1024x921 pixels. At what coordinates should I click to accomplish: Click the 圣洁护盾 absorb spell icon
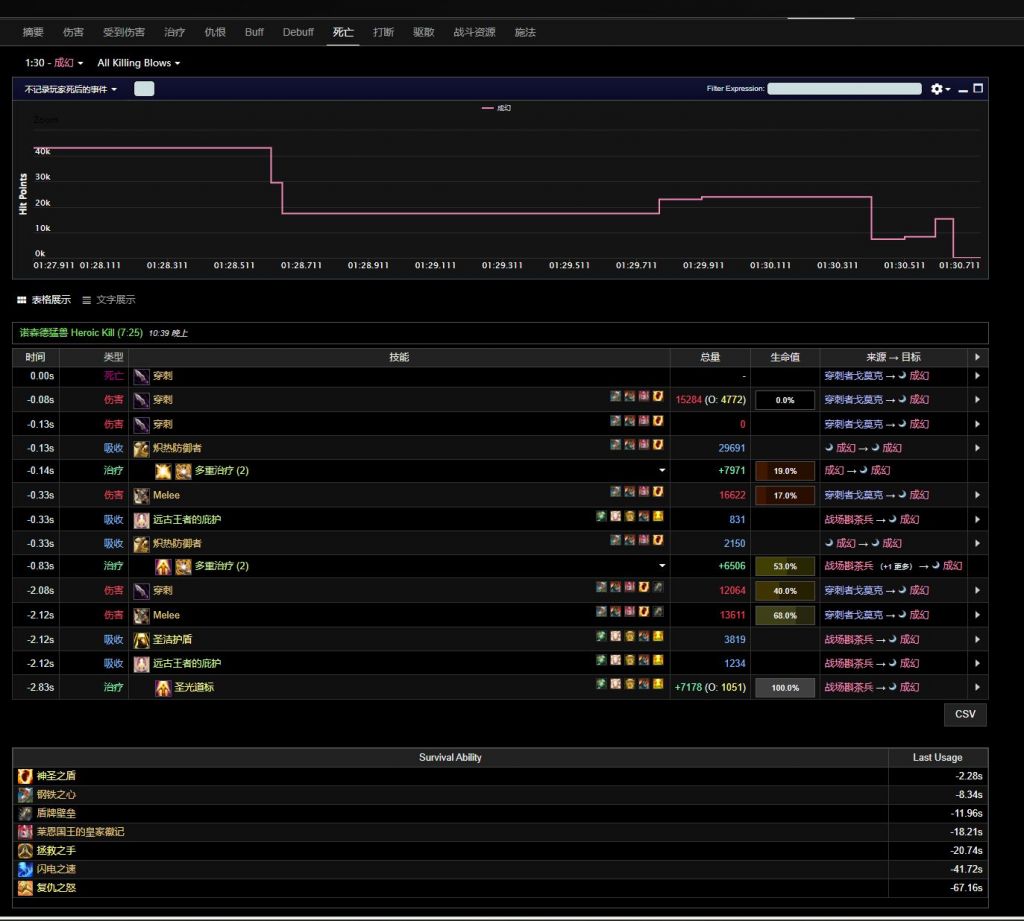tap(142, 639)
